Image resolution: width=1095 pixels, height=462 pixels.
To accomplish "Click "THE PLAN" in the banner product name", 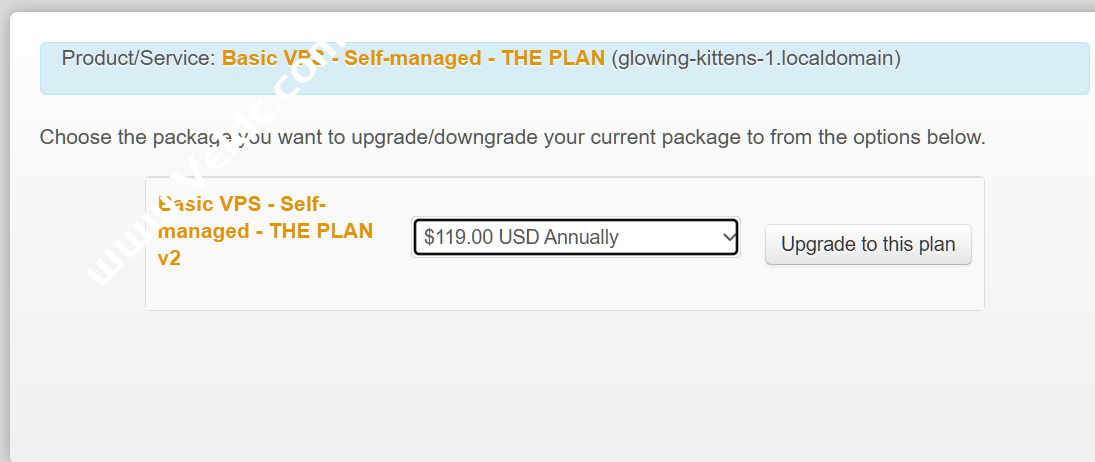I will pos(553,58).
